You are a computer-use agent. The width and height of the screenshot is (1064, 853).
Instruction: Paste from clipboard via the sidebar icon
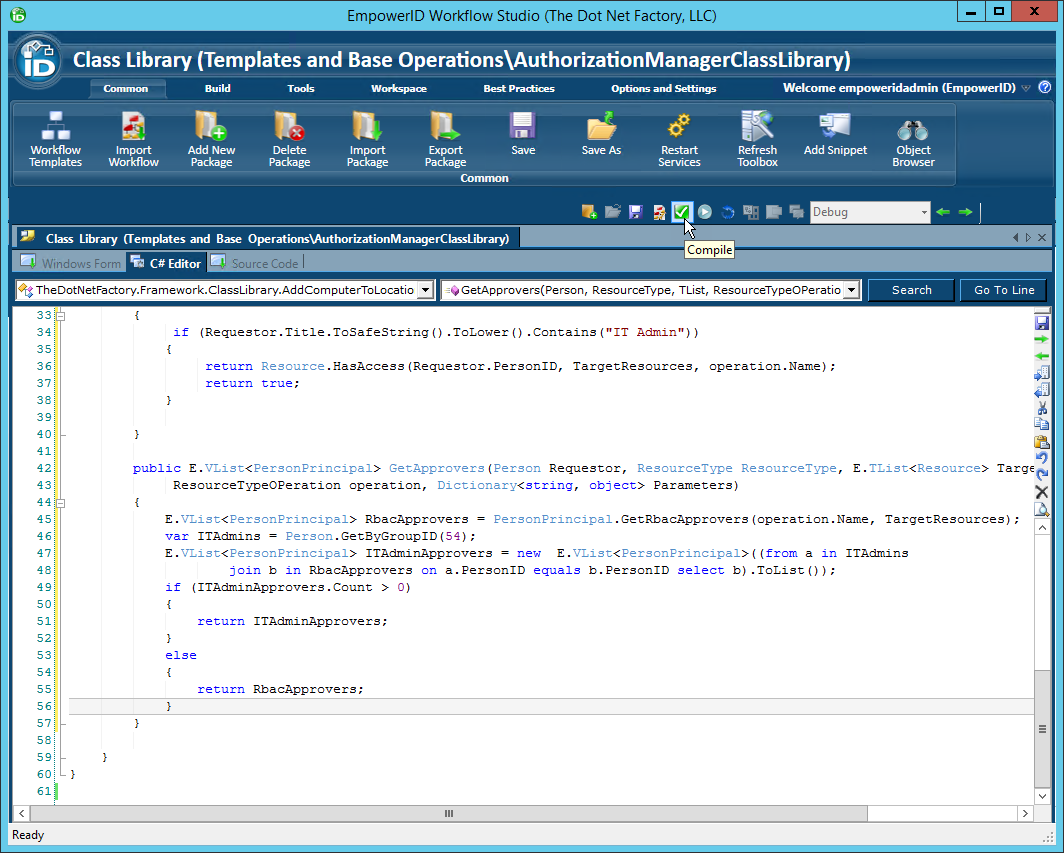pos(1042,440)
